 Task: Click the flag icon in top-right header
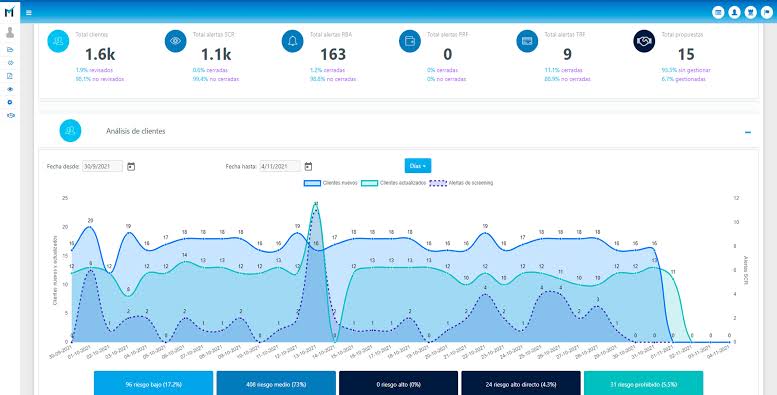(x=767, y=12)
